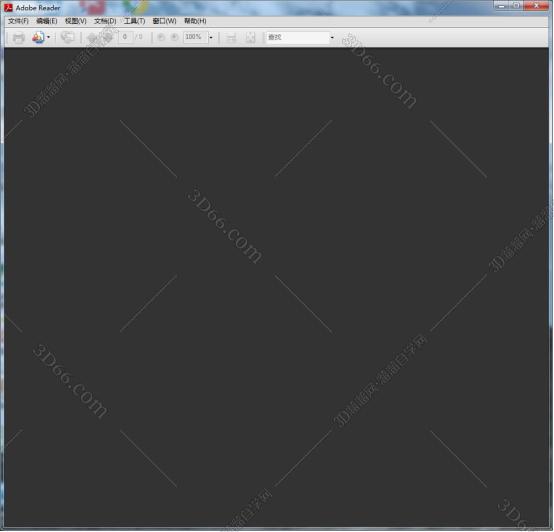The image size is (554, 532).
Task: Click the fit one full page icon
Action: pos(250,37)
